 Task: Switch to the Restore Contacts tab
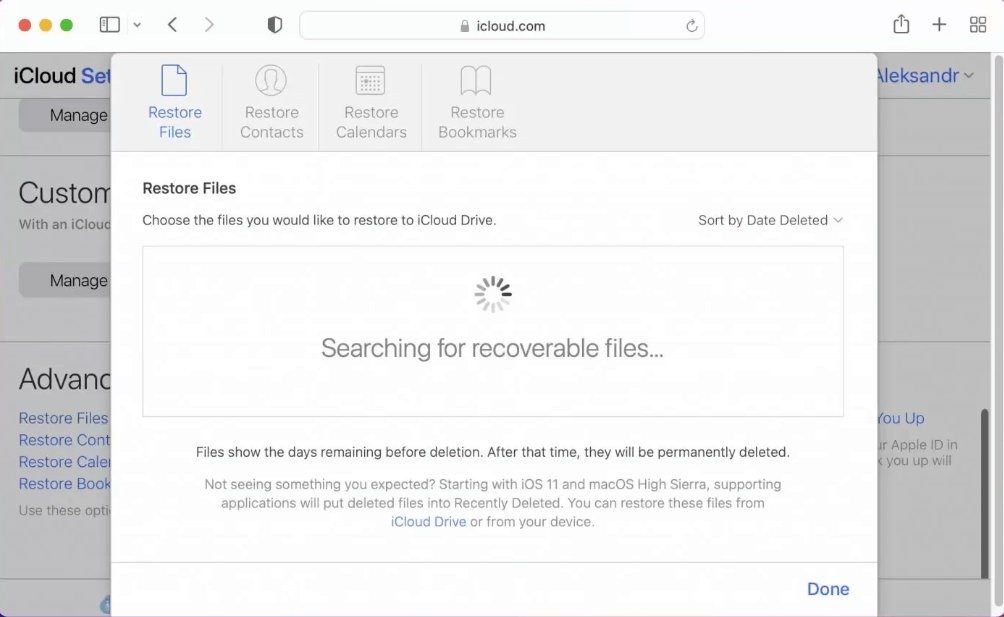pos(271,102)
